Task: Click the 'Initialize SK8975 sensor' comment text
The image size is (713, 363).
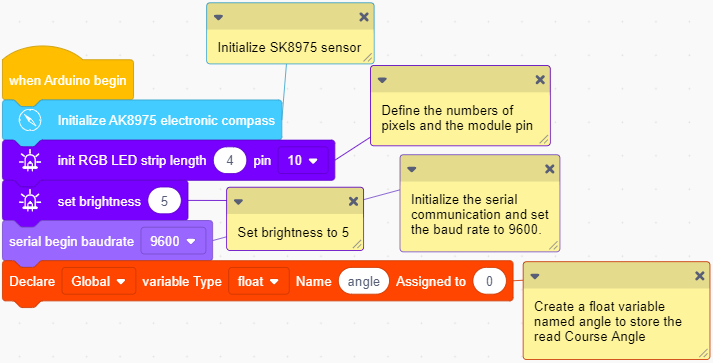Action: (x=289, y=47)
